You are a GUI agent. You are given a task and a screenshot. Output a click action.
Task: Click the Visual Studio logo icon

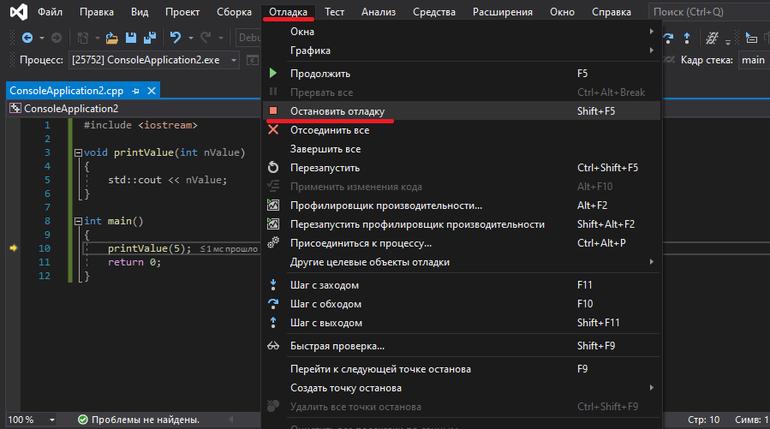(19, 11)
